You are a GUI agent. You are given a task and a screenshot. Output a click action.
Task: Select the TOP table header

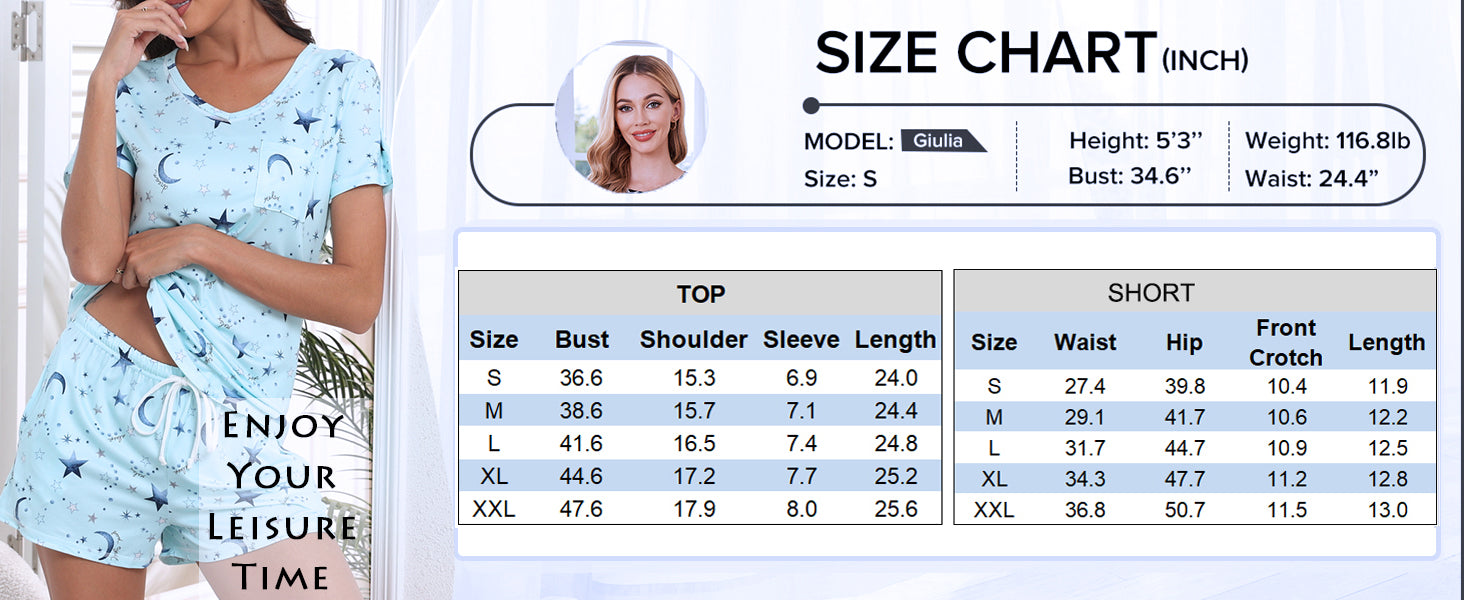click(700, 294)
